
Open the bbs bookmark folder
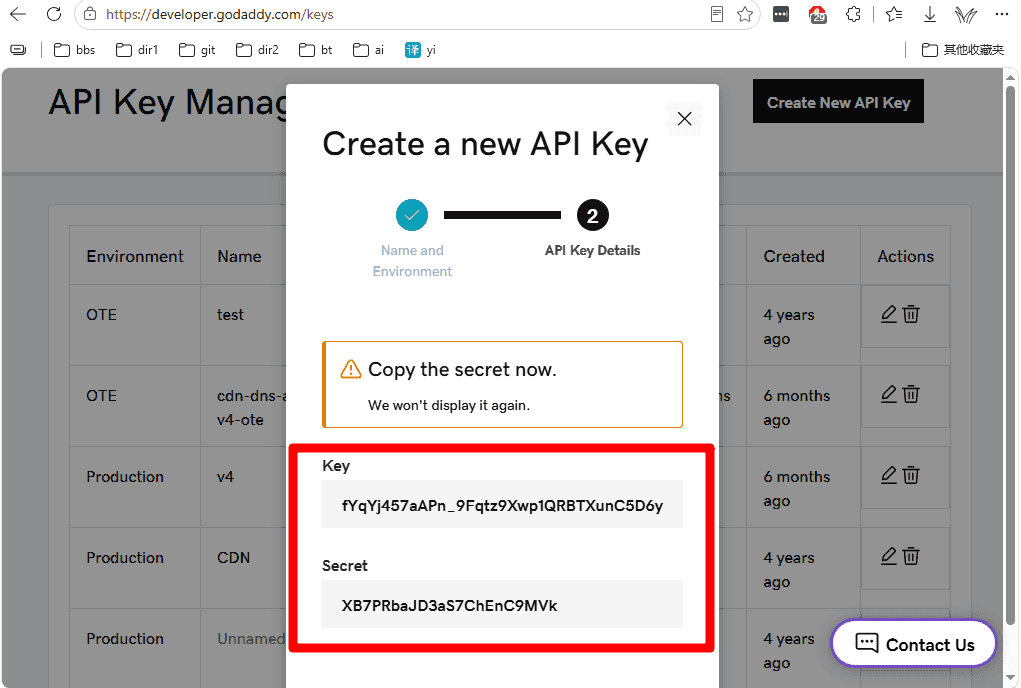coord(74,49)
